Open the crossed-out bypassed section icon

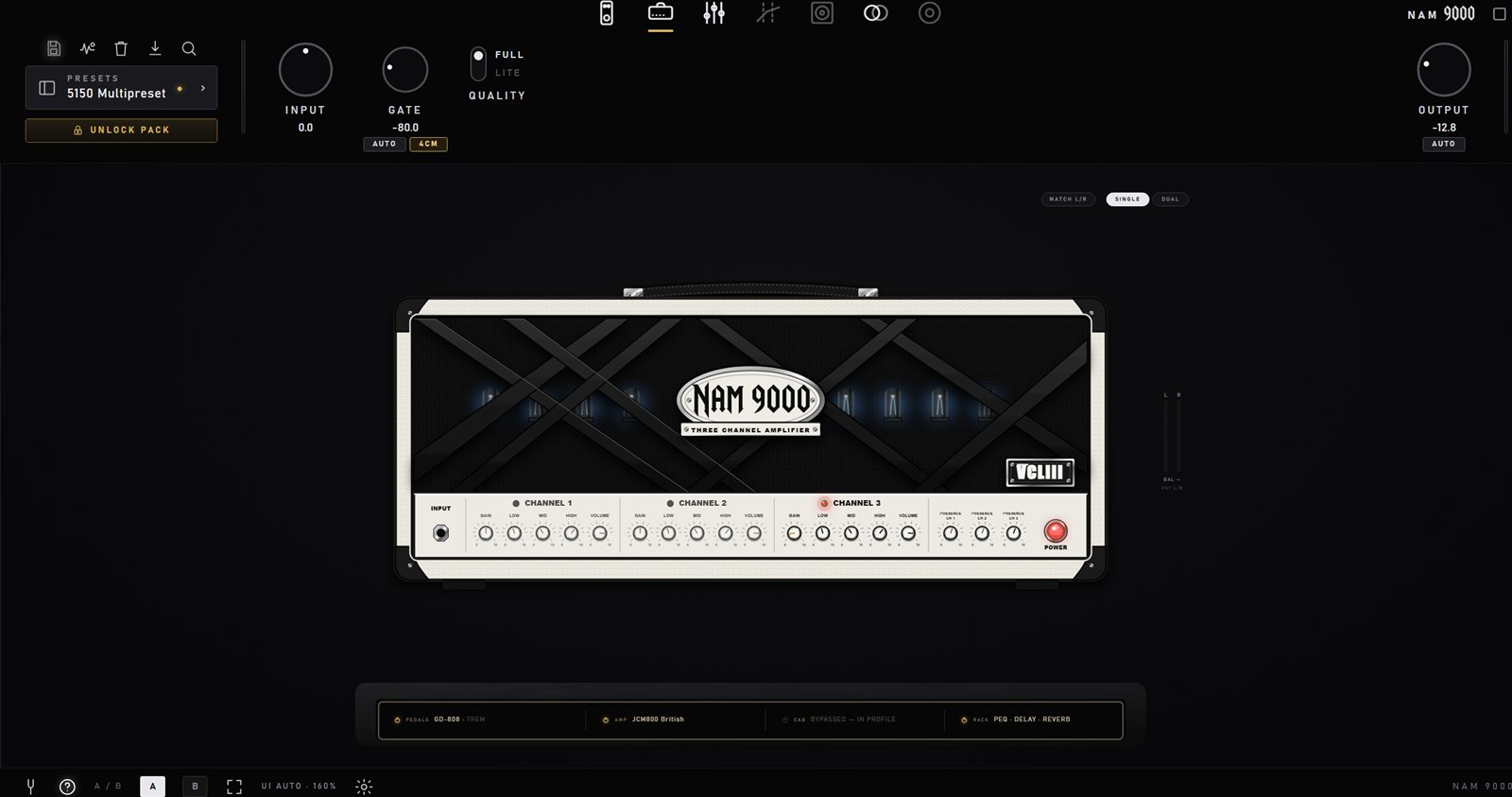(767, 13)
